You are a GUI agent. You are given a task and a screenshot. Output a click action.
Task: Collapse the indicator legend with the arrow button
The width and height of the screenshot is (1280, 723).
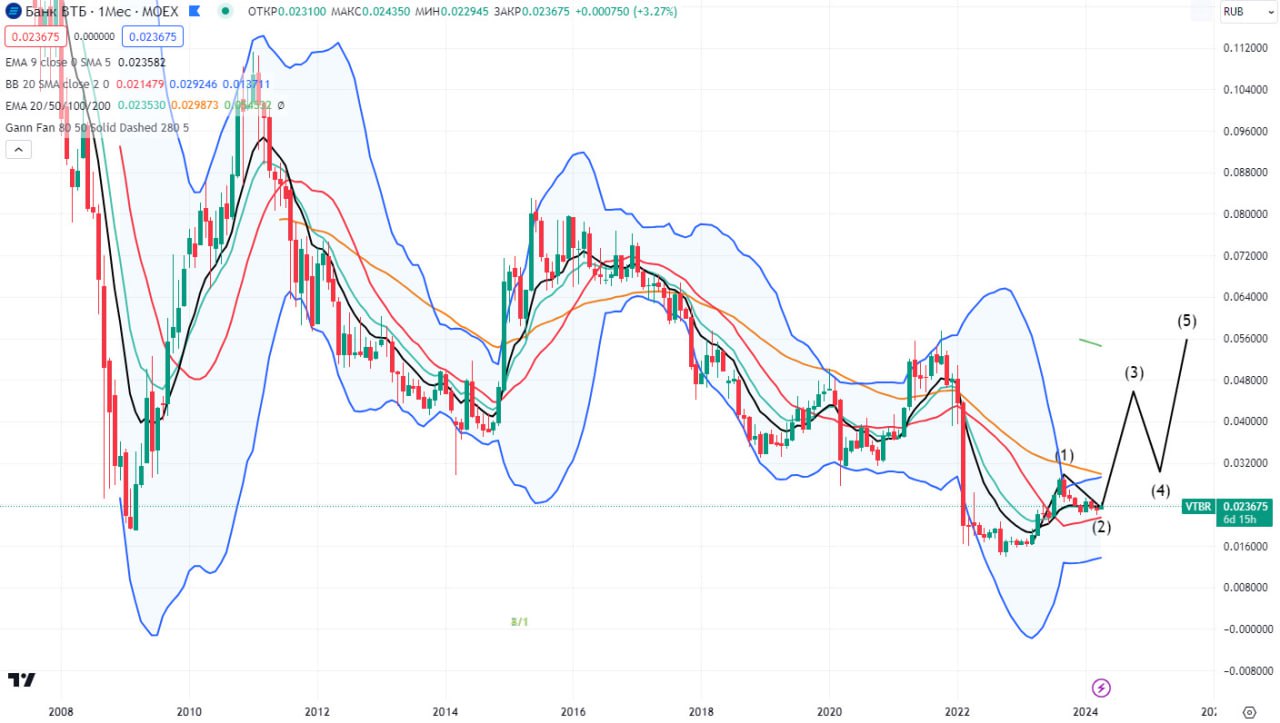[18, 150]
